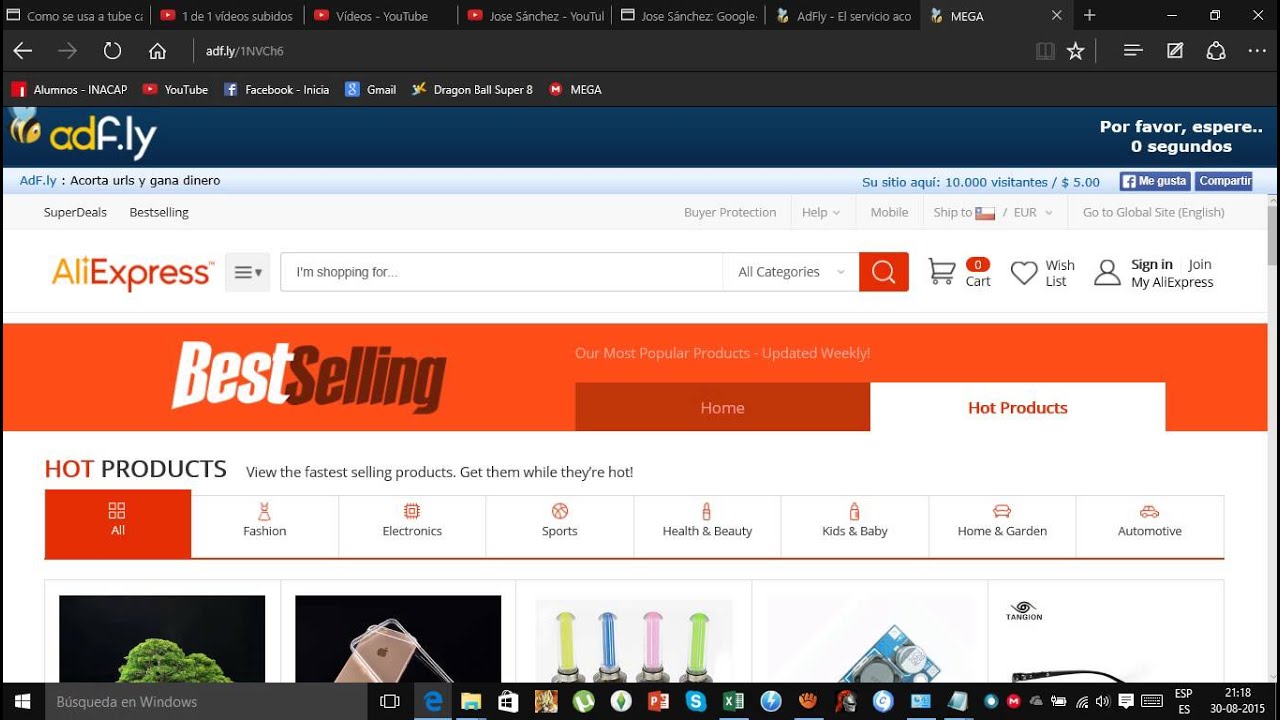Click the Join link
1280x720 pixels.
click(x=1200, y=264)
